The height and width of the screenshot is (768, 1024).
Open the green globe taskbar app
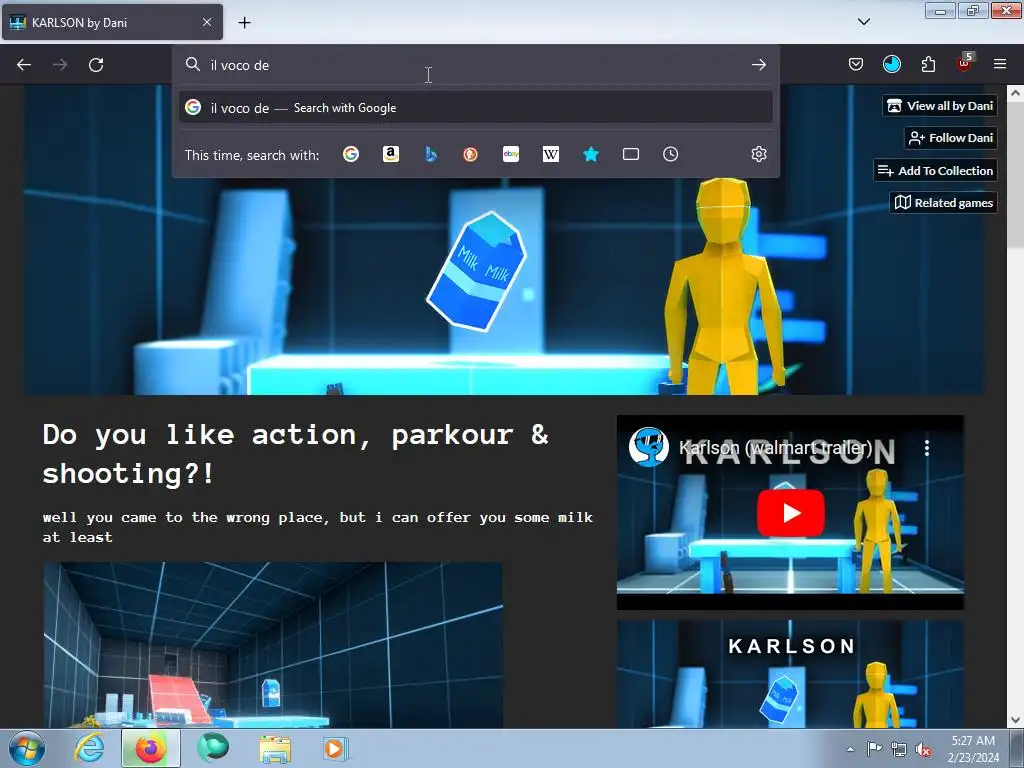[x=213, y=748]
